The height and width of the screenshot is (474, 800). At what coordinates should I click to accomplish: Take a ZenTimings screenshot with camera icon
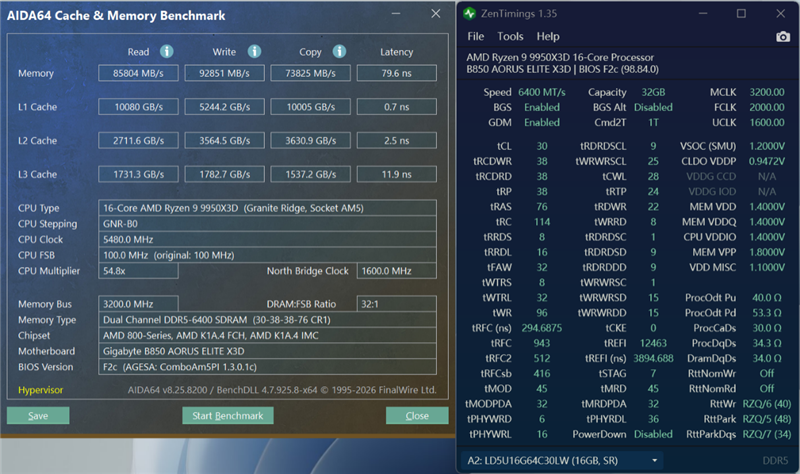pyautogui.click(x=783, y=37)
